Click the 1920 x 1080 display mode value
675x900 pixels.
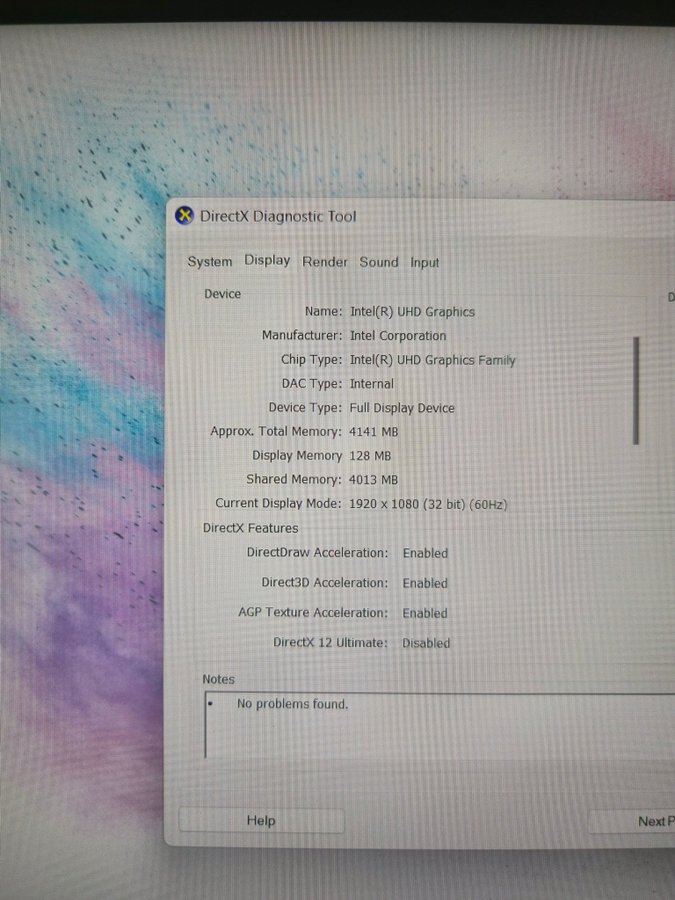pyautogui.click(x=427, y=504)
